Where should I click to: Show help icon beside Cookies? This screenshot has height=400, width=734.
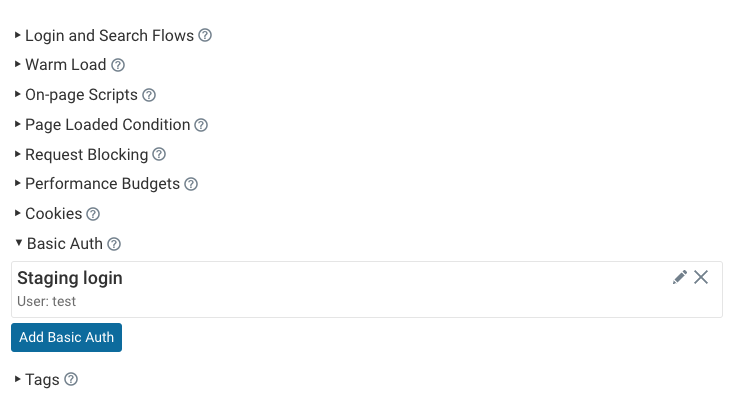(x=93, y=214)
